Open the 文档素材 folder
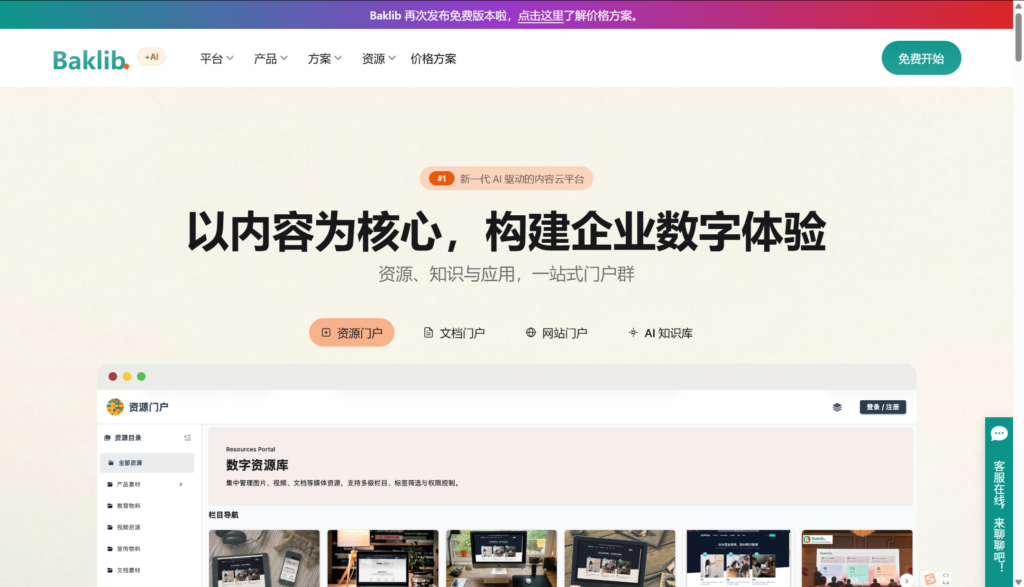 tap(128, 571)
